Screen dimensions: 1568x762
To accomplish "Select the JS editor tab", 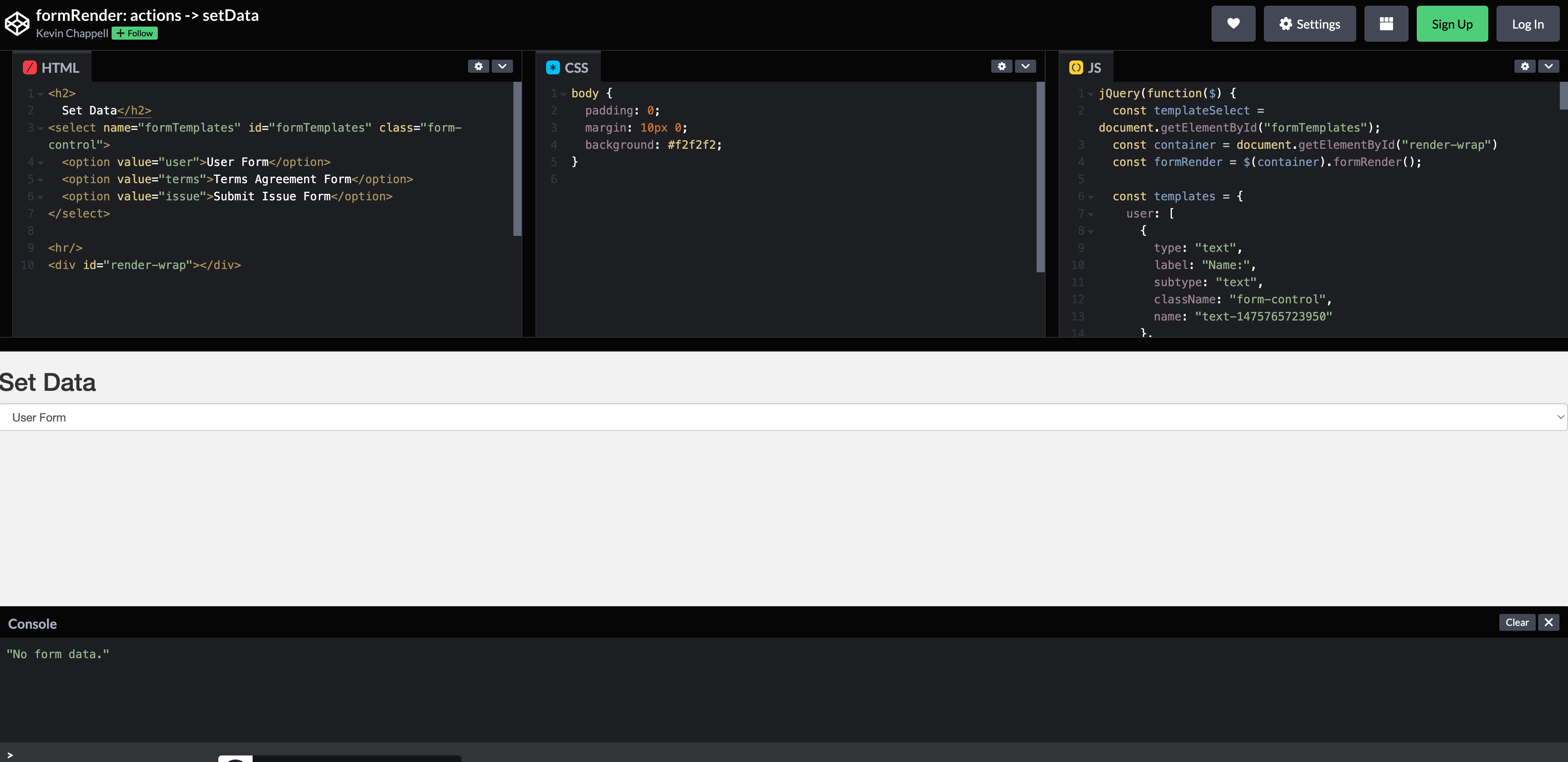I will [1085, 67].
